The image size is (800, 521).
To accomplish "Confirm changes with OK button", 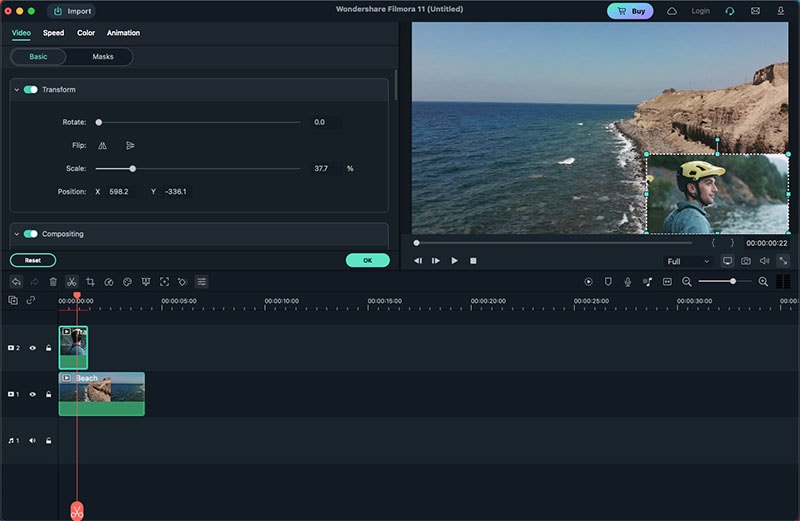I will pyautogui.click(x=367, y=260).
